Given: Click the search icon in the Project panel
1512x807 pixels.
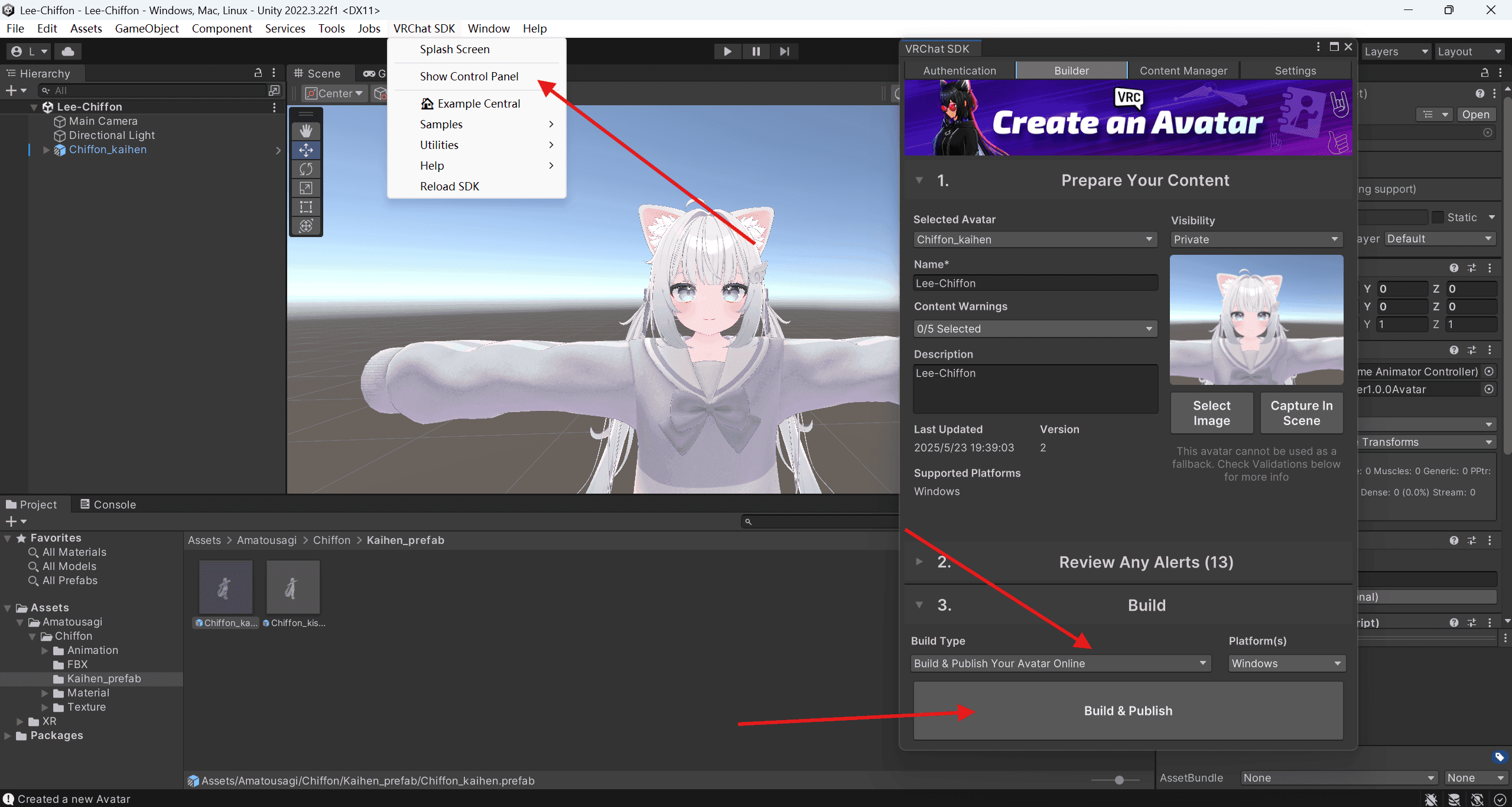Looking at the screenshot, I should (x=747, y=521).
